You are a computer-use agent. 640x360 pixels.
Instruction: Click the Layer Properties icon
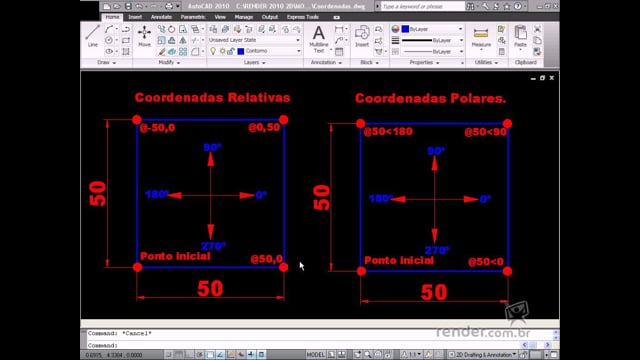pyautogui.click(x=213, y=29)
